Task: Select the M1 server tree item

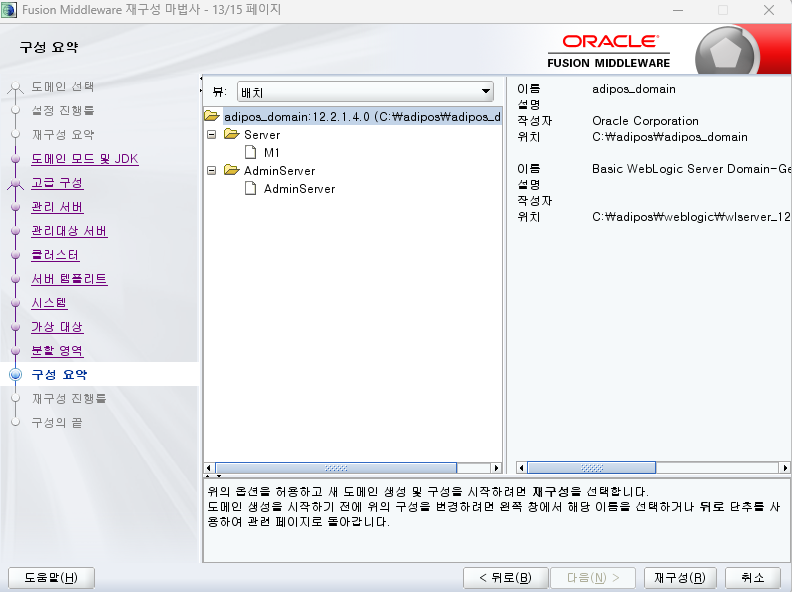Action: tap(271, 153)
